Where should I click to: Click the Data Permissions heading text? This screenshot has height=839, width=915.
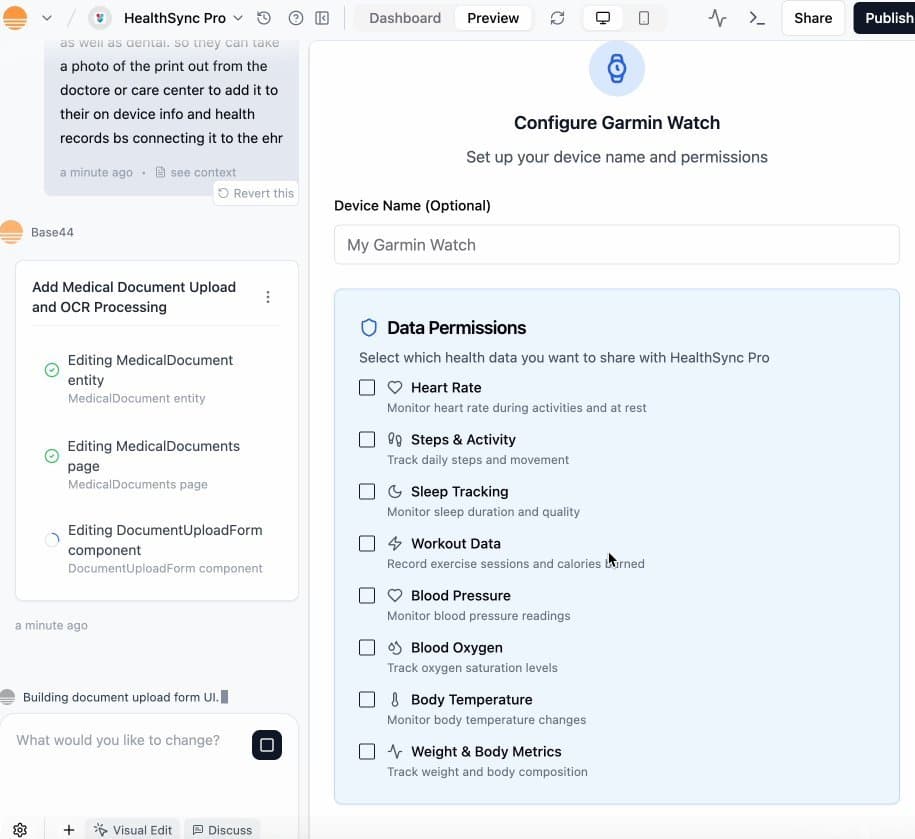pyautogui.click(x=456, y=328)
